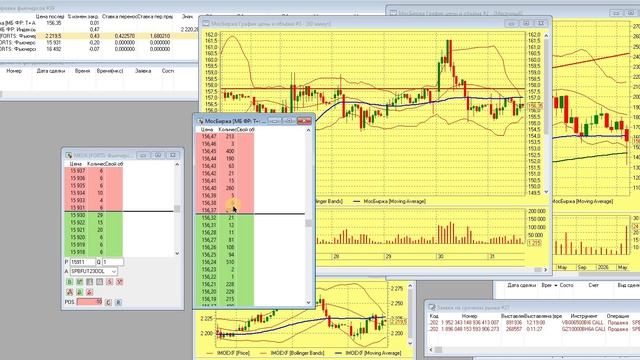
Task: Click the Заявка column header in the trades table
Action: pos(143,71)
